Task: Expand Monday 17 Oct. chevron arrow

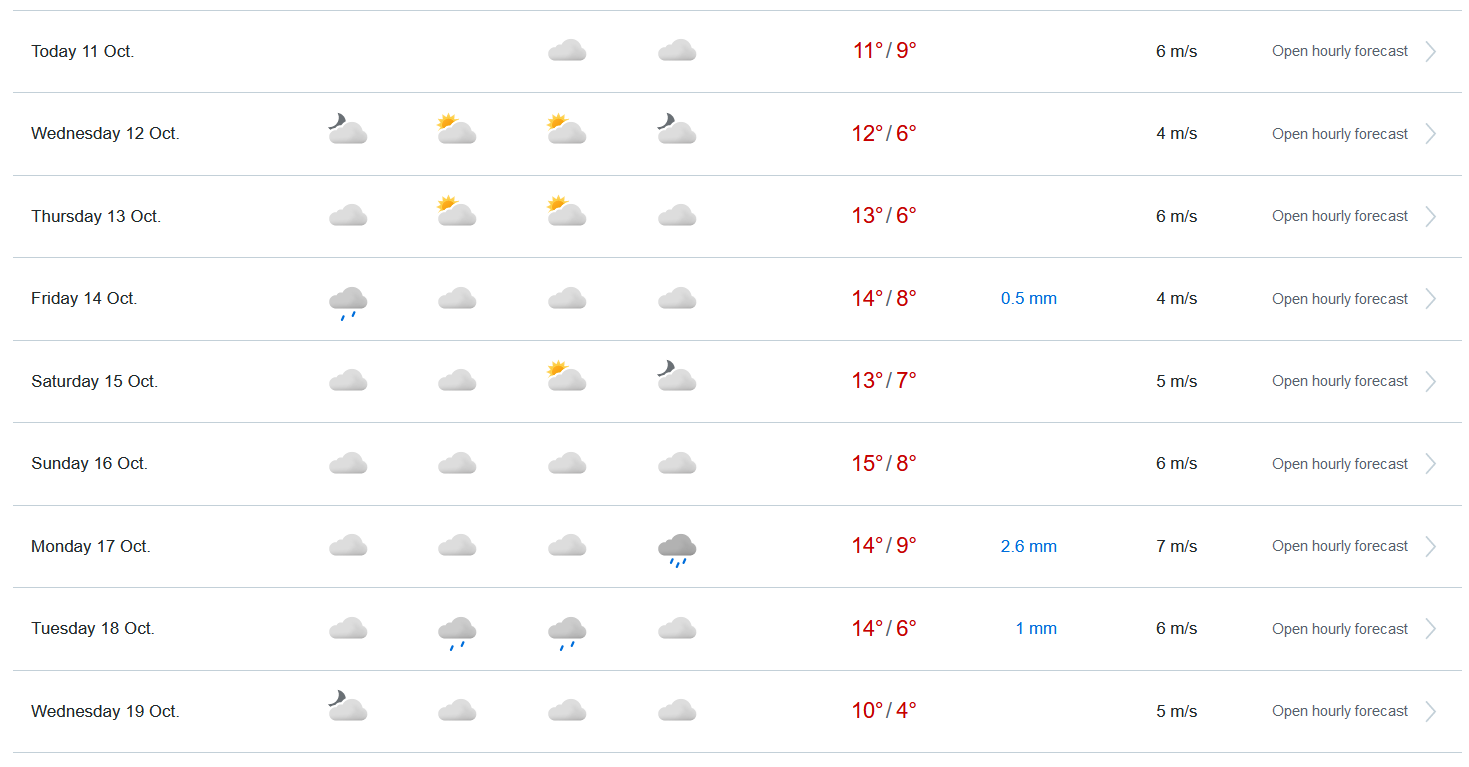Action: 1431,546
